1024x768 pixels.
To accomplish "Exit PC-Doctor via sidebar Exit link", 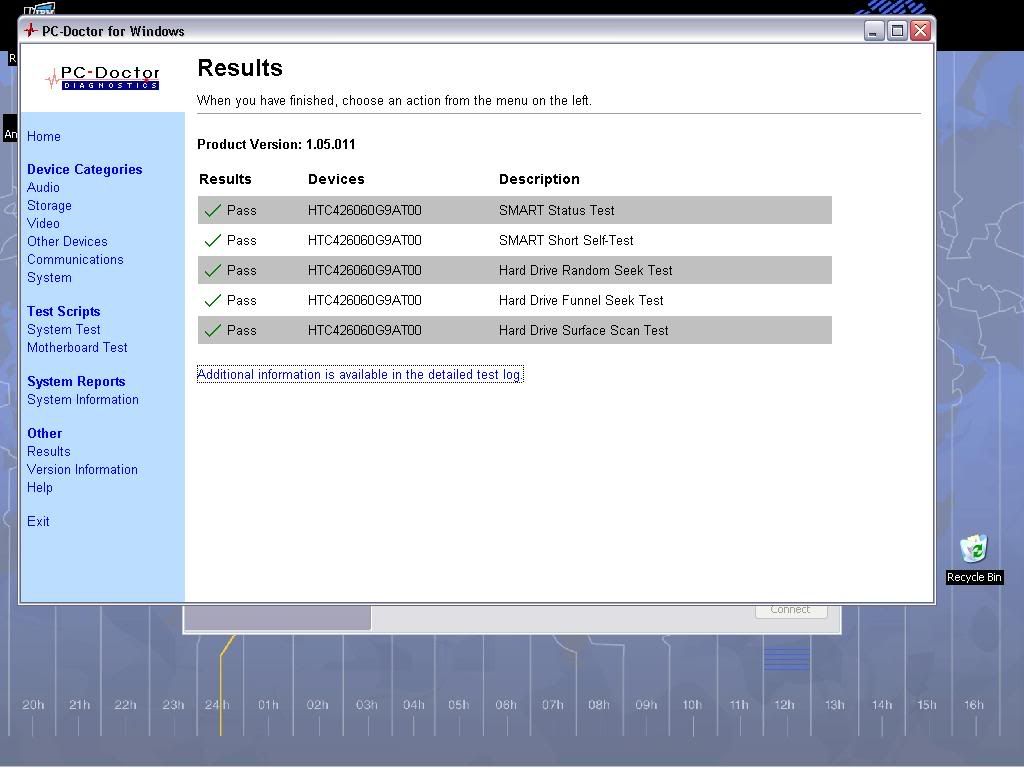I will (x=38, y=522).
